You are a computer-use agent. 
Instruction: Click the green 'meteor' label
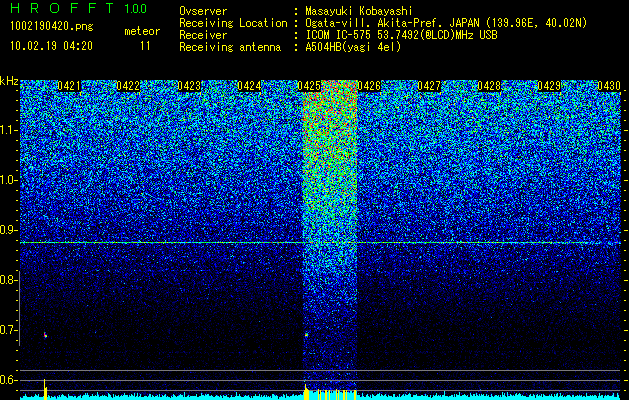[142, 31]
